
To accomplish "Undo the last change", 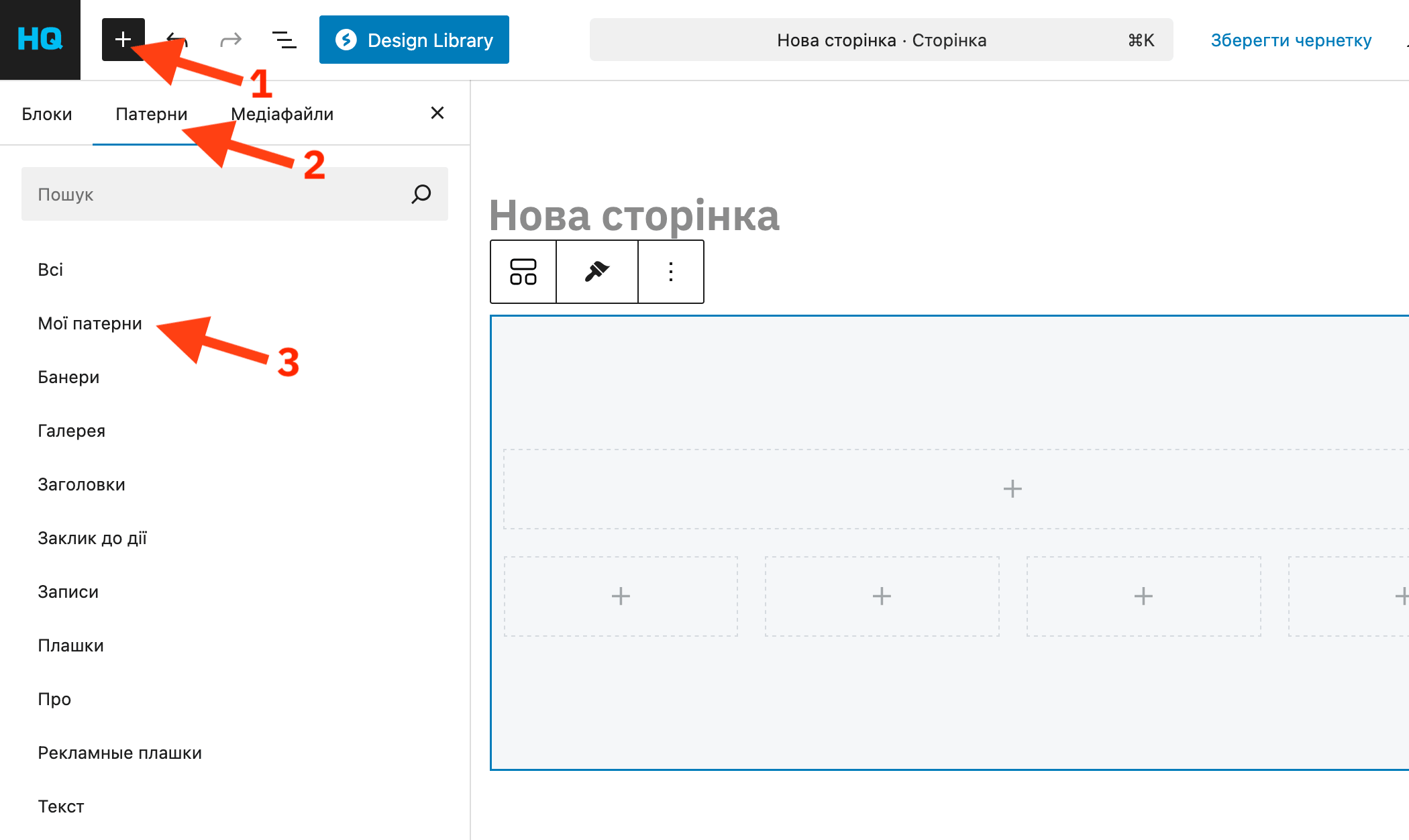I will coord(176,40).
